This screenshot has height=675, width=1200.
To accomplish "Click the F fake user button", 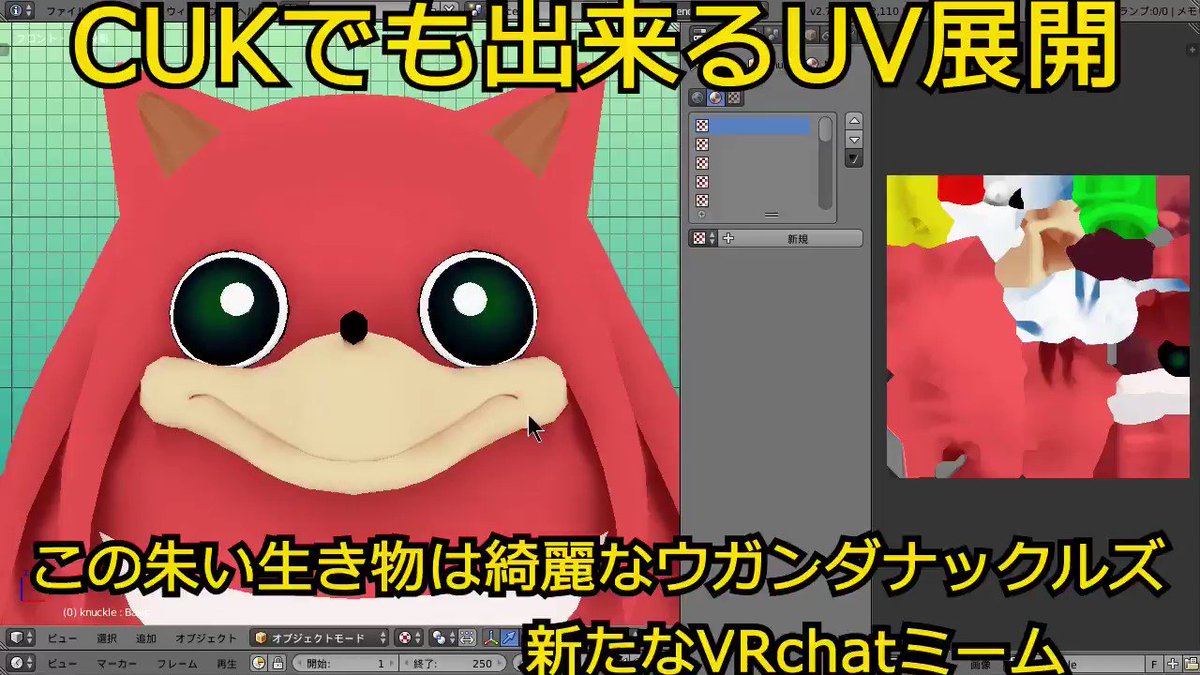I will 1154,663.
